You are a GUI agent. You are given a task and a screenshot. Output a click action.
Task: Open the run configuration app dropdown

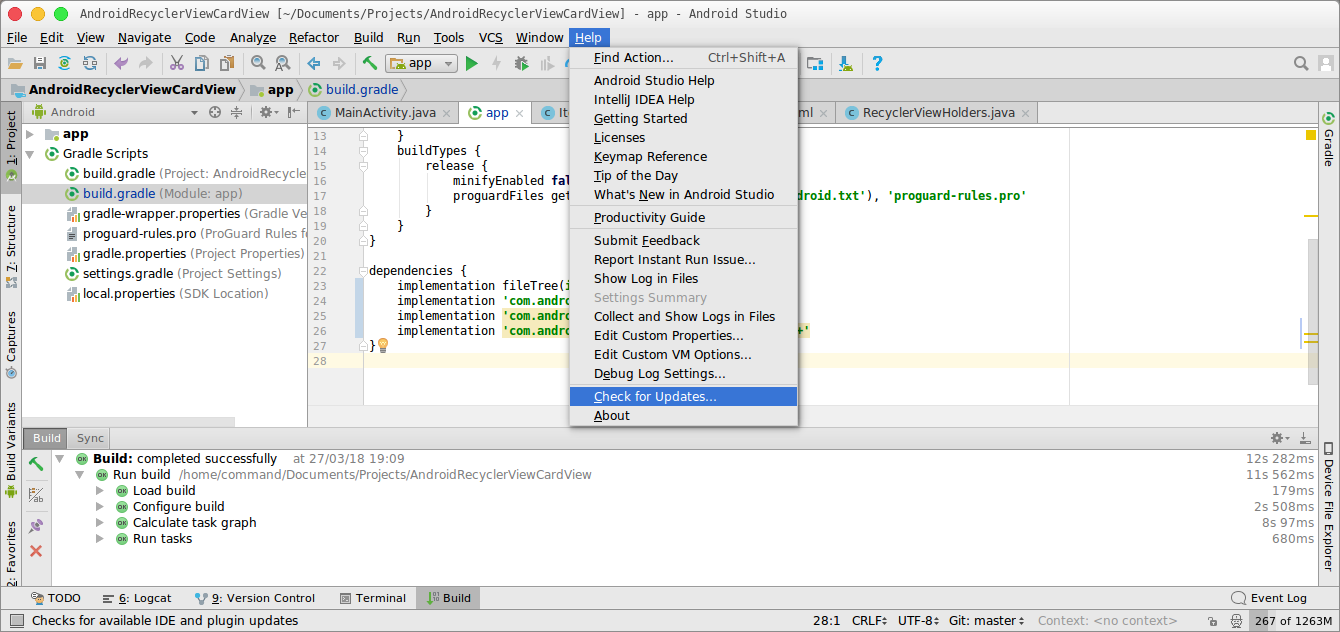point(447,62)
